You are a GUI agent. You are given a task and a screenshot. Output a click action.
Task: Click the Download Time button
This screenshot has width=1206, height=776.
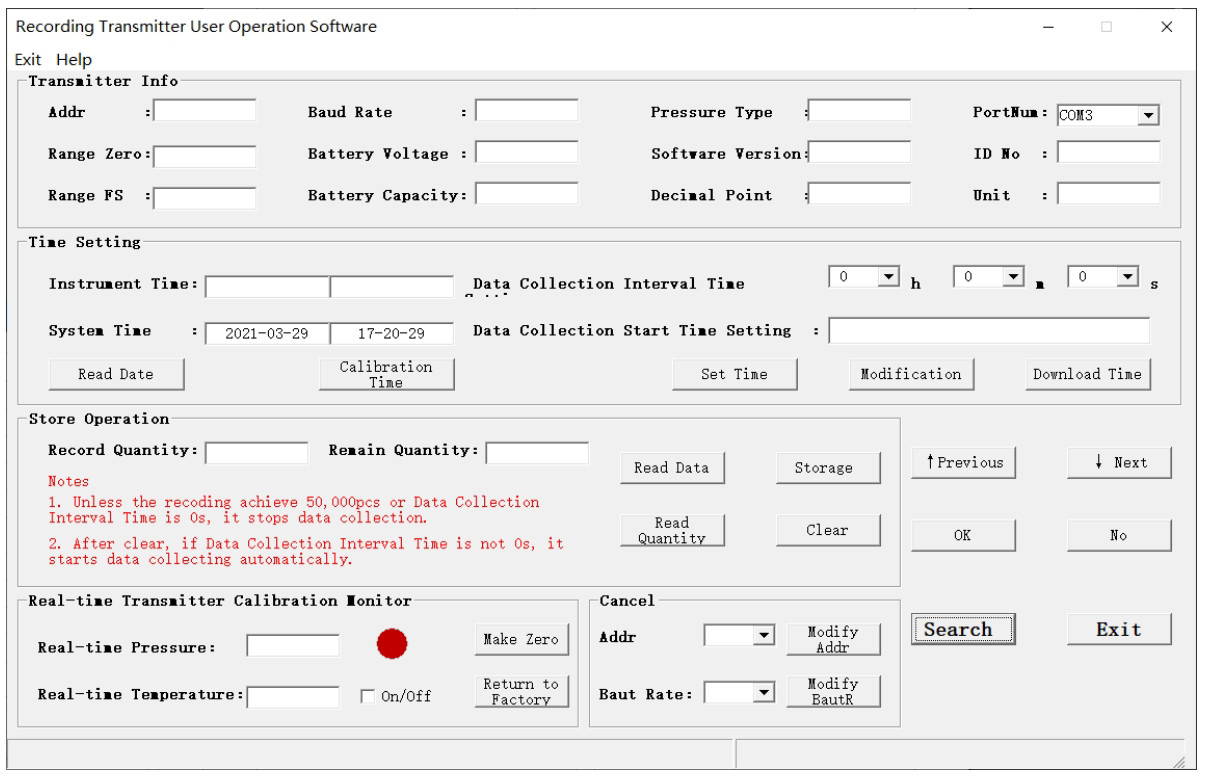click(1087, 374)
